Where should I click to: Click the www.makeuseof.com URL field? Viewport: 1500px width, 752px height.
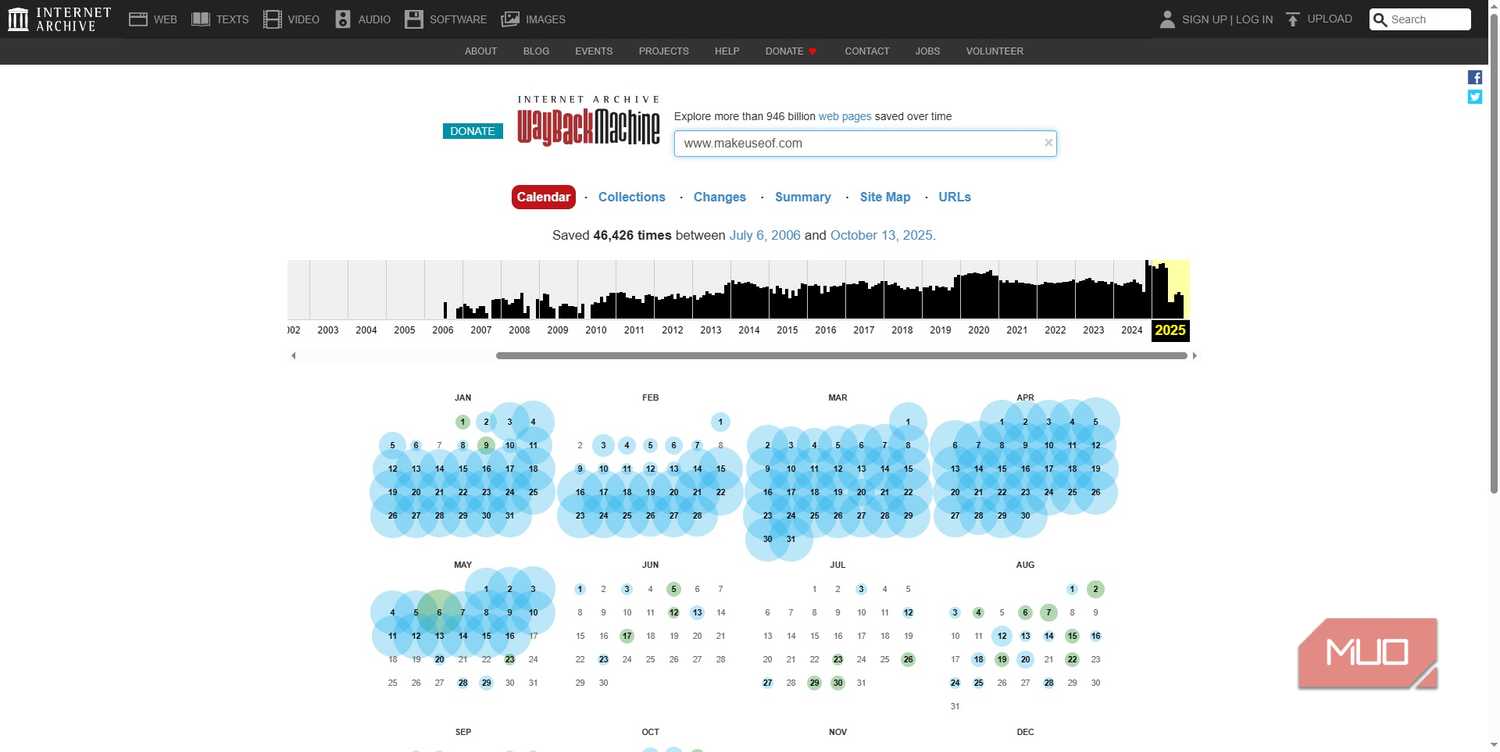coord(865,143)
